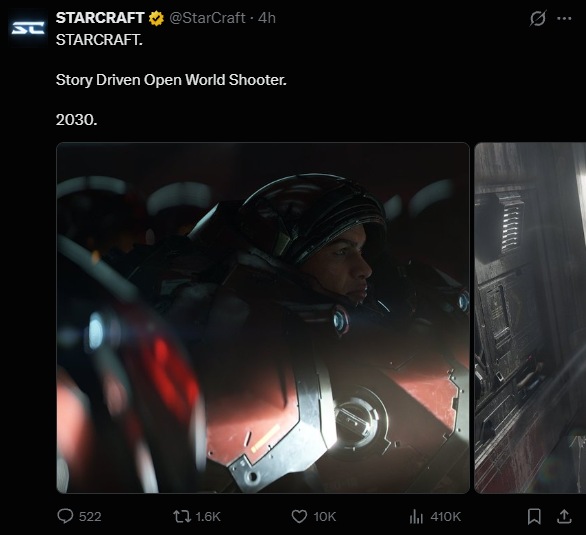Click the 522 replies count

point(90,517)
